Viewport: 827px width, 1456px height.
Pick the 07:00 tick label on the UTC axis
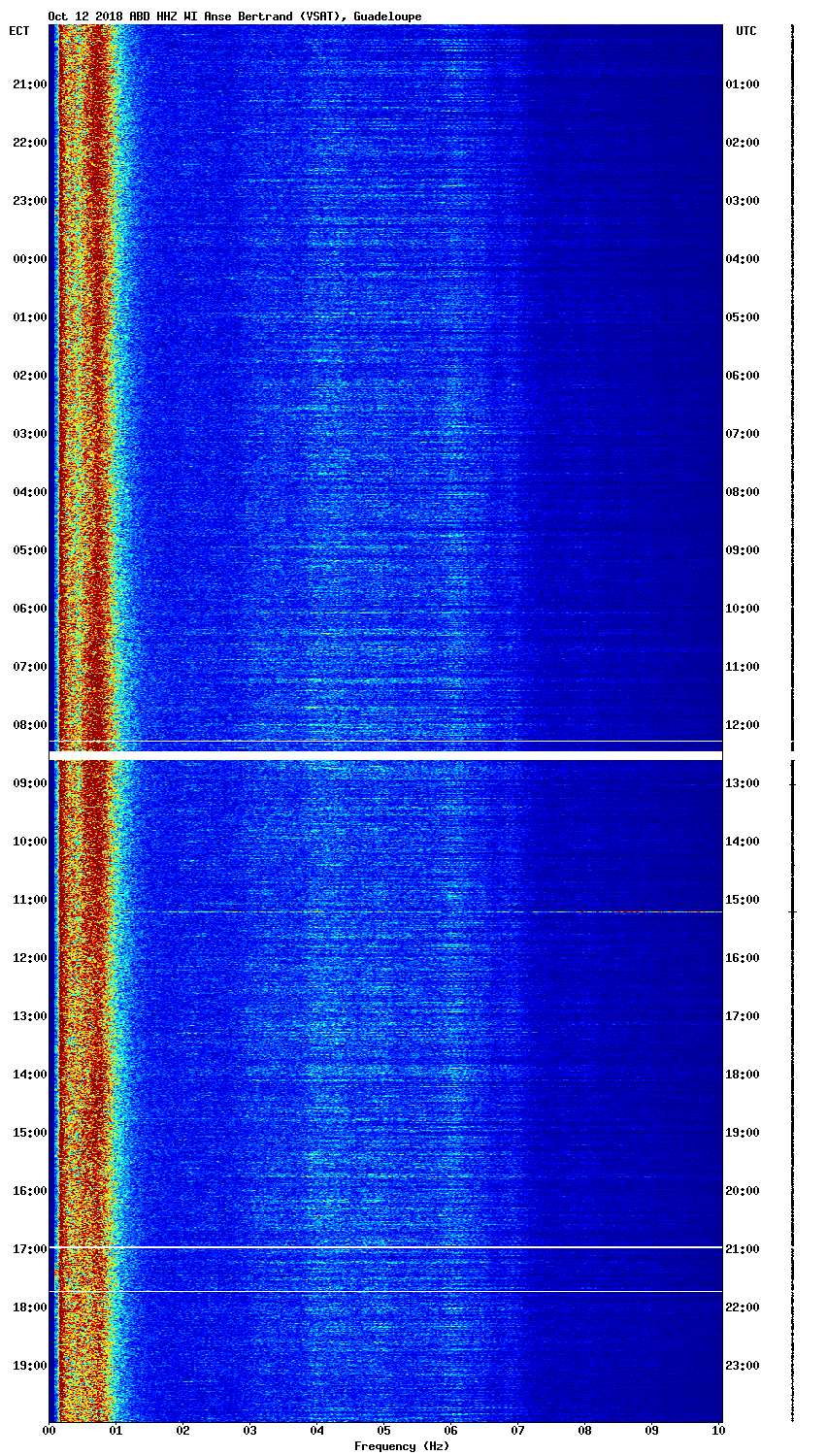(743, 434)
